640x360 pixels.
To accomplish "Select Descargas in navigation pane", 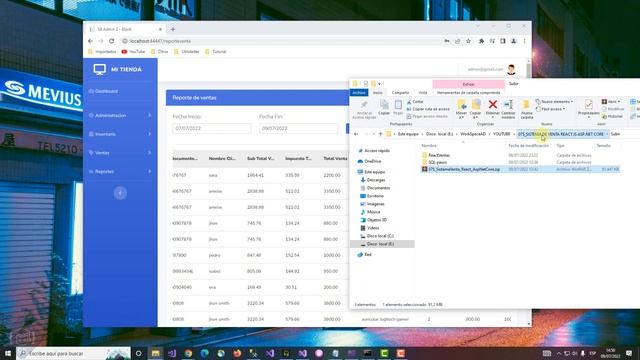I will point(375,180).
